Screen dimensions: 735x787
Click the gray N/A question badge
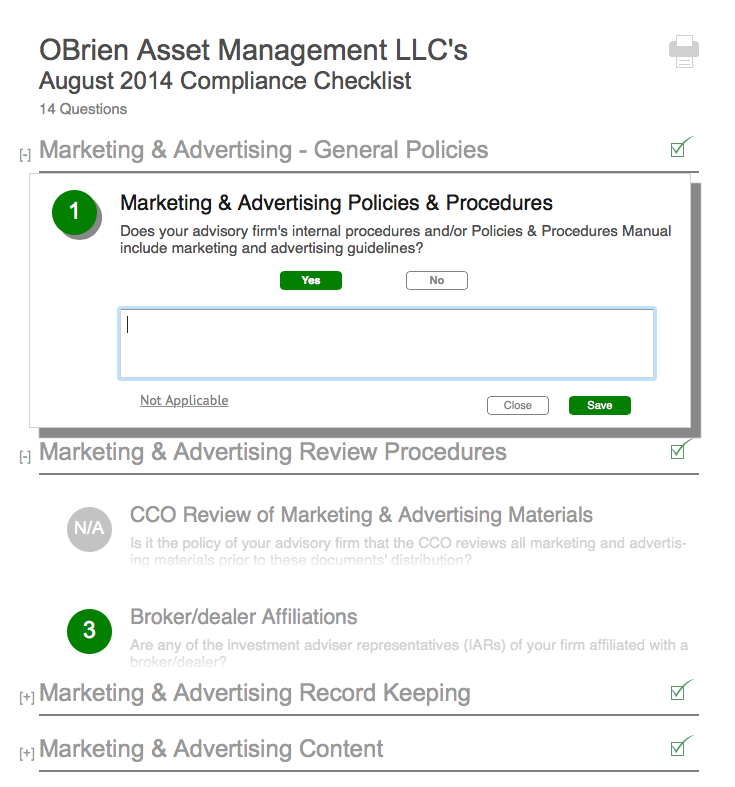coord(89,527)
